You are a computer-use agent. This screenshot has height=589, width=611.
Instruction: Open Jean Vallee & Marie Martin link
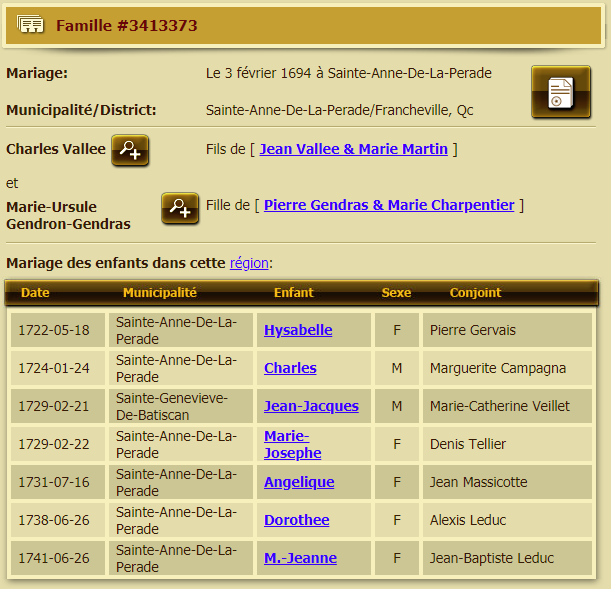[353, 149]
